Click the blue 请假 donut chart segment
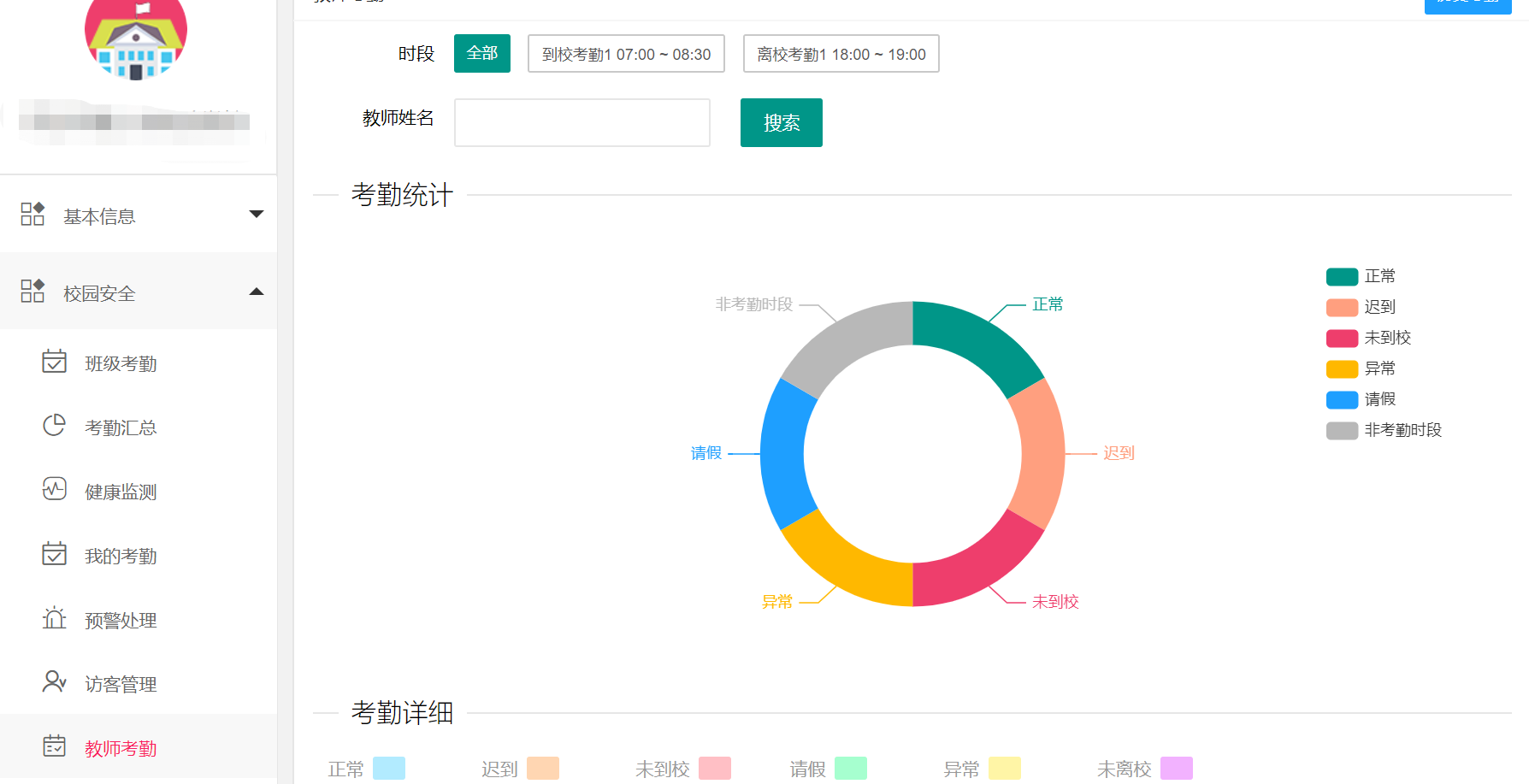 coord(782,453)
